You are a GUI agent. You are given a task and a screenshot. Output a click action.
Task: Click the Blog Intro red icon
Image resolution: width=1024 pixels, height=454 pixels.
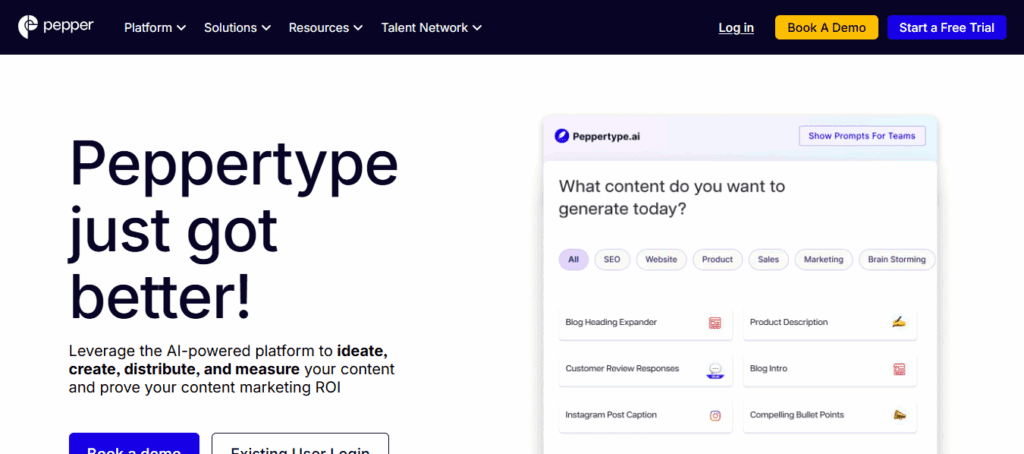coord(899,369)
